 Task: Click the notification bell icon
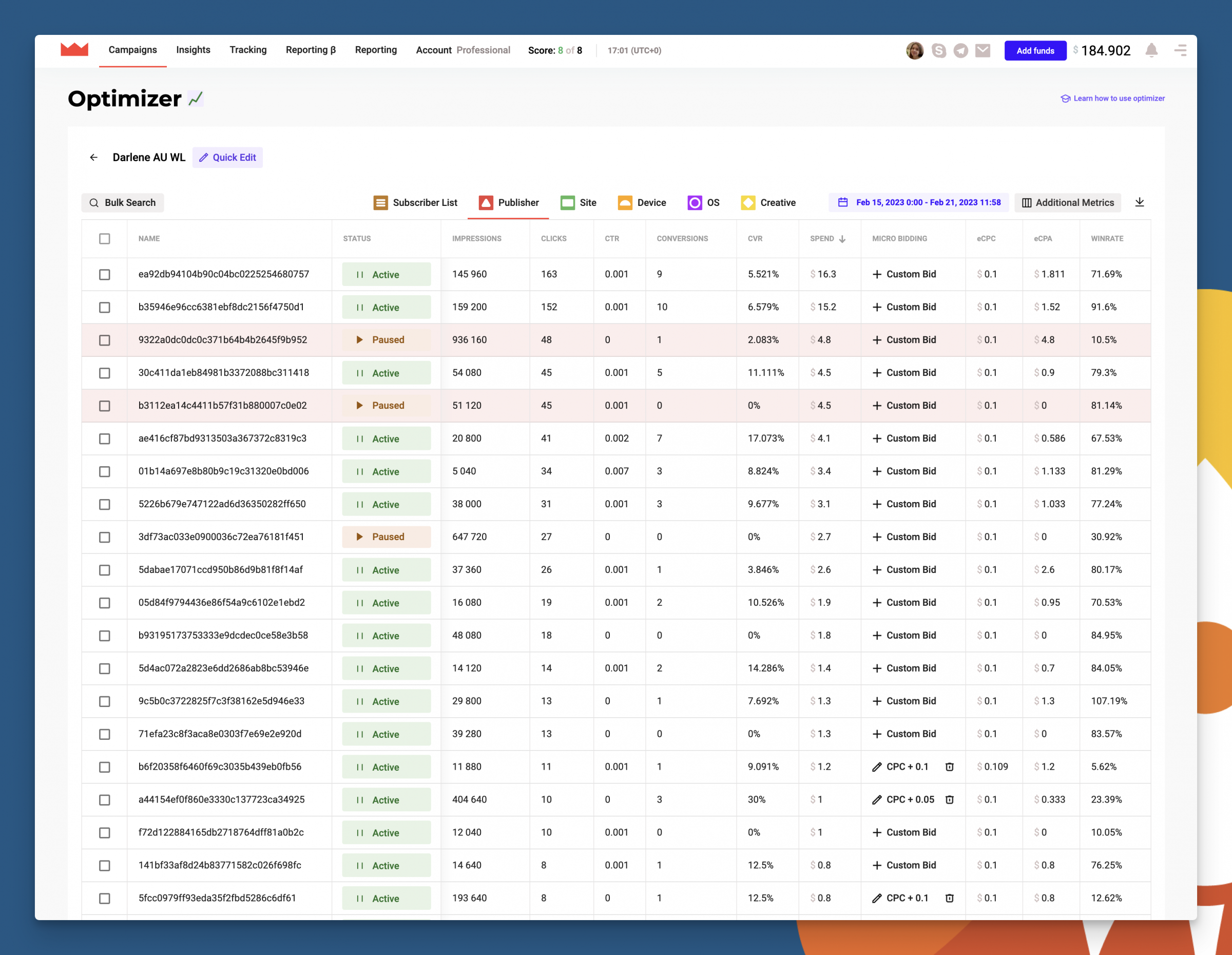pyautogui.click(x=1151, y=51)
